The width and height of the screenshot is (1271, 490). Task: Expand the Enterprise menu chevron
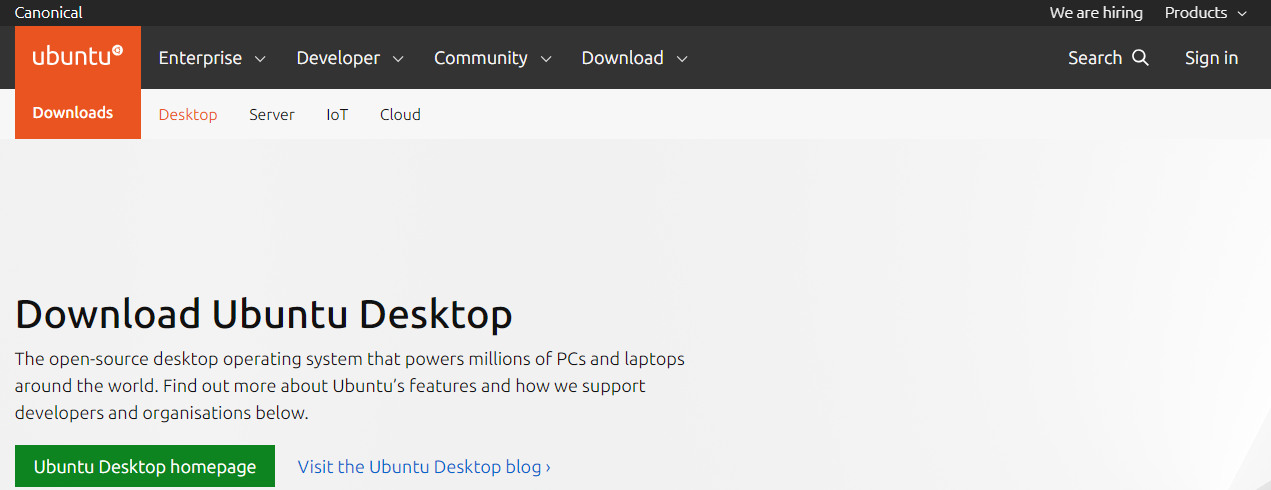pyautogui.click(x=260, y=59)
